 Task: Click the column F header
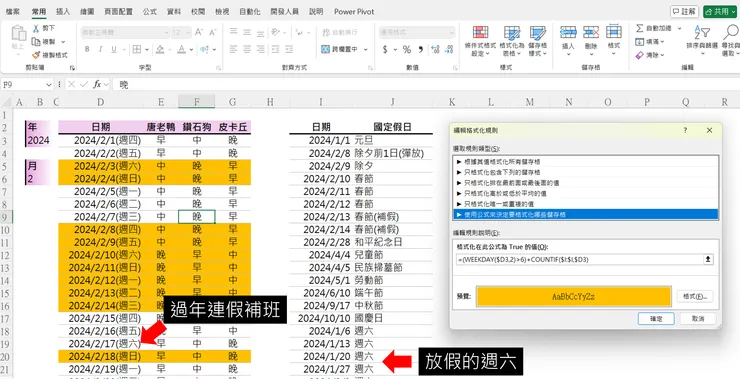pyautogui.click(x=197, y=101)
